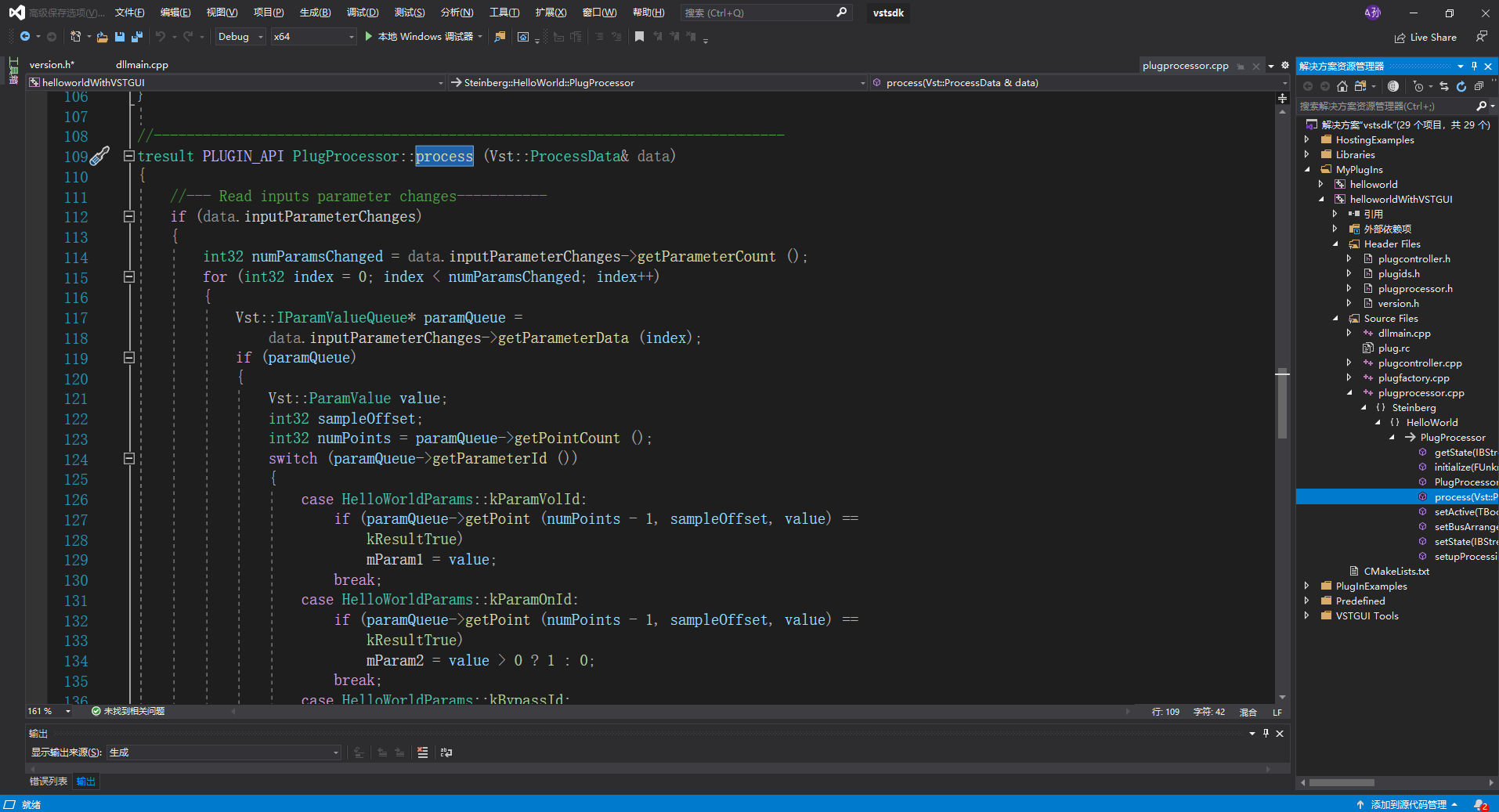Click the Live Share button
The height and width of the screenshot is (812, 1499).
tap(1425, 38)
